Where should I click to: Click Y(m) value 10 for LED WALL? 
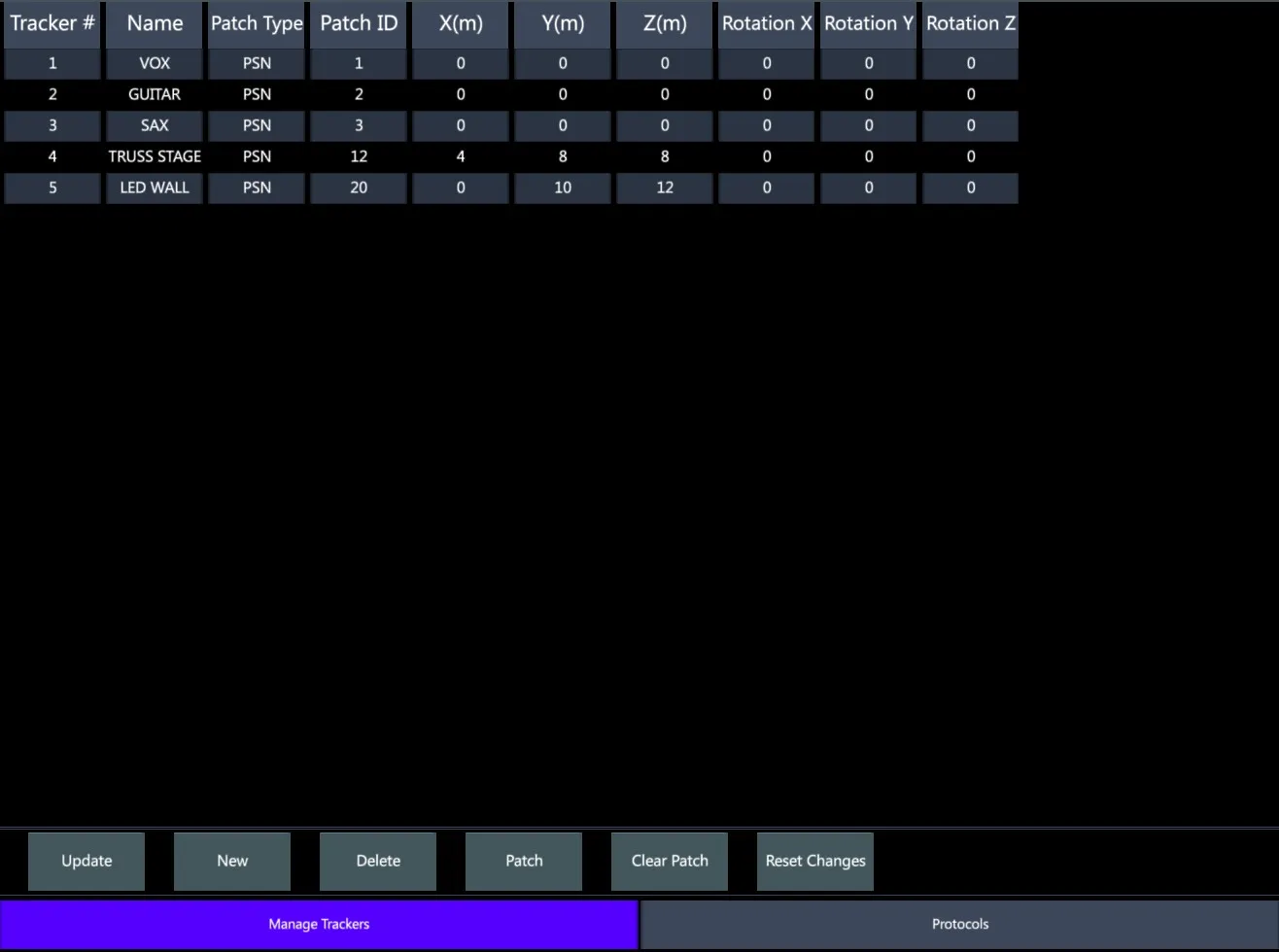coord(563,187)
